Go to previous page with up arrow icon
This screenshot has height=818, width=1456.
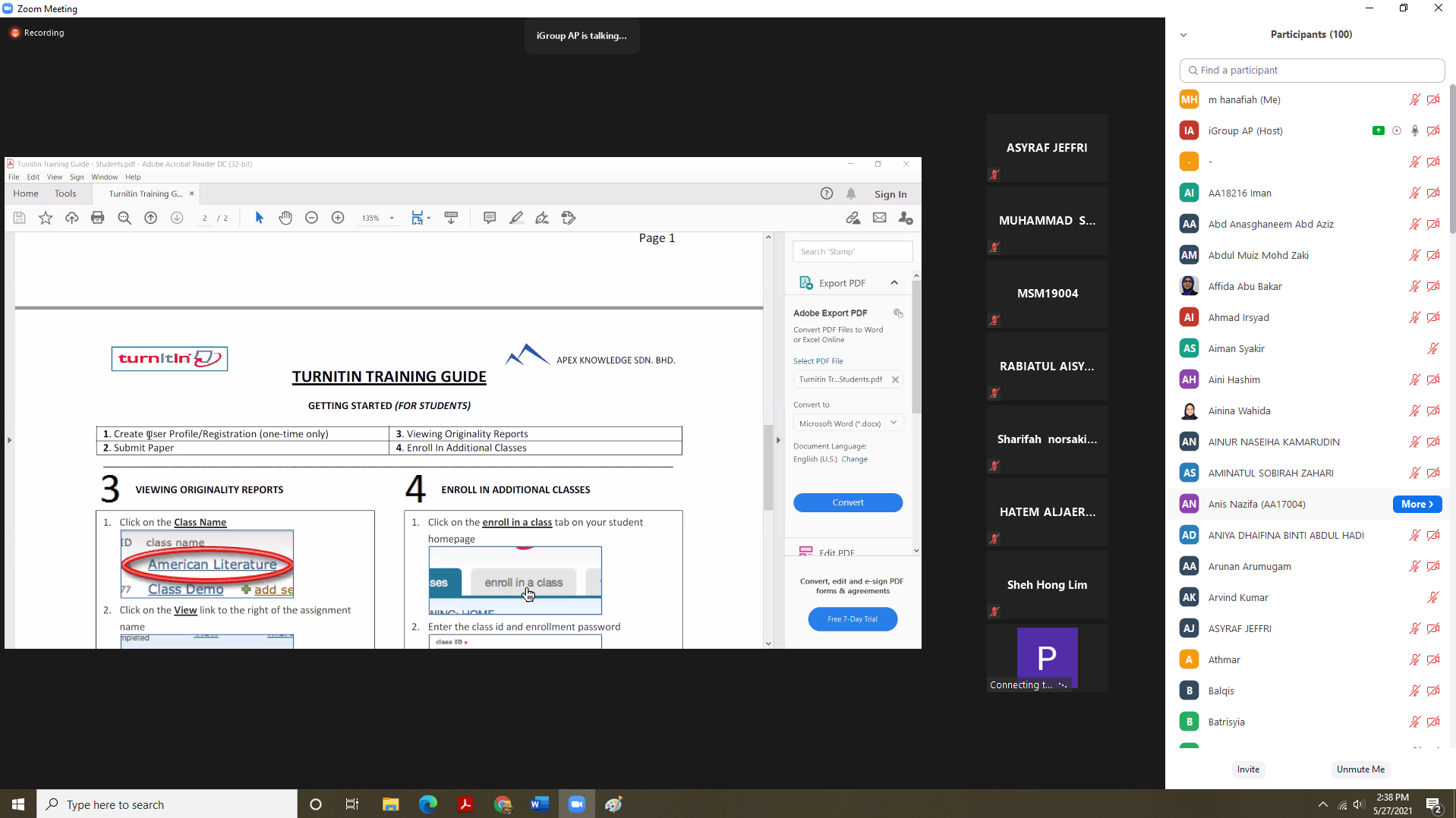point(150,218)
